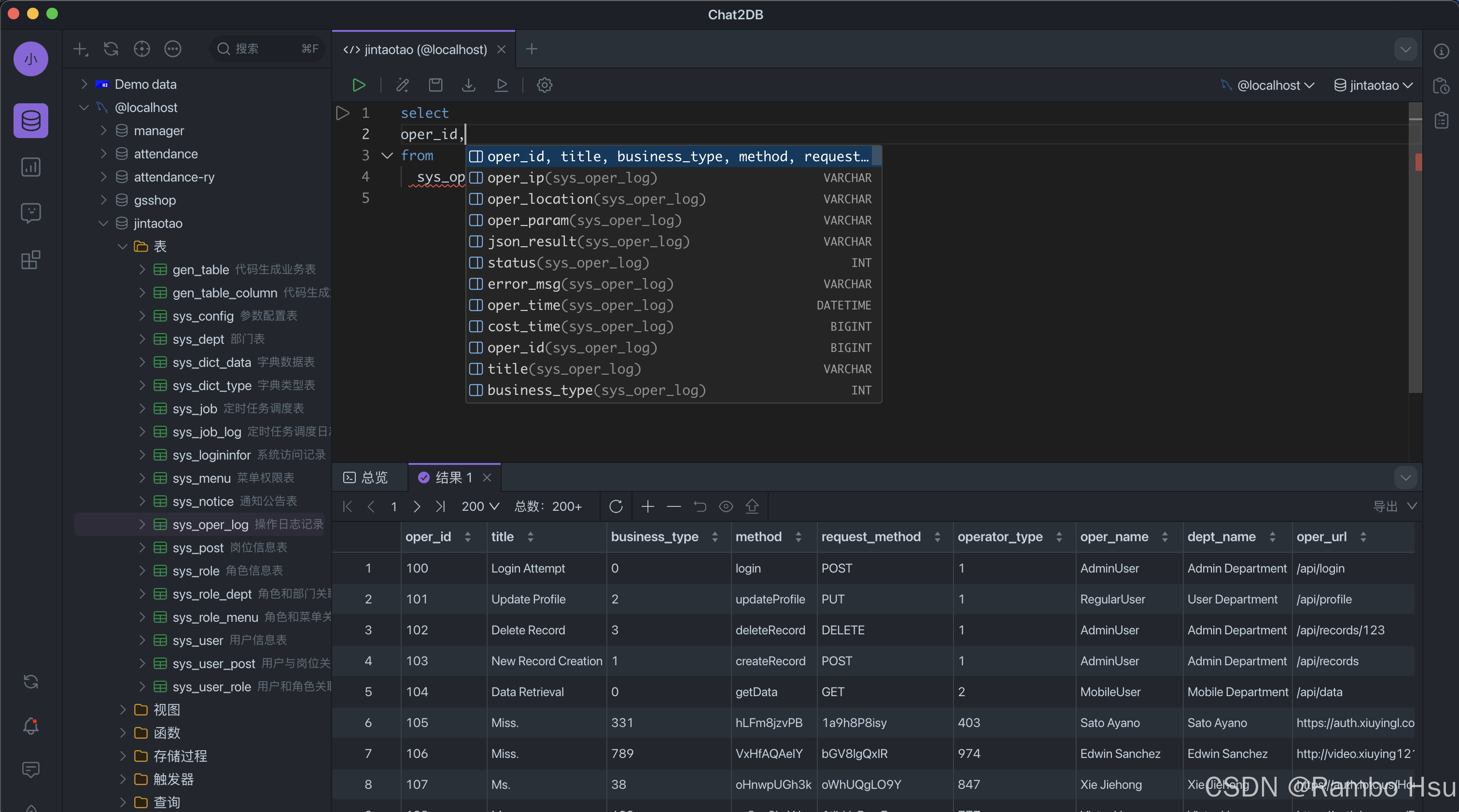Open the database connections sidebar icon
Viewport: 1459px width, 812px height.
(30, 121)
